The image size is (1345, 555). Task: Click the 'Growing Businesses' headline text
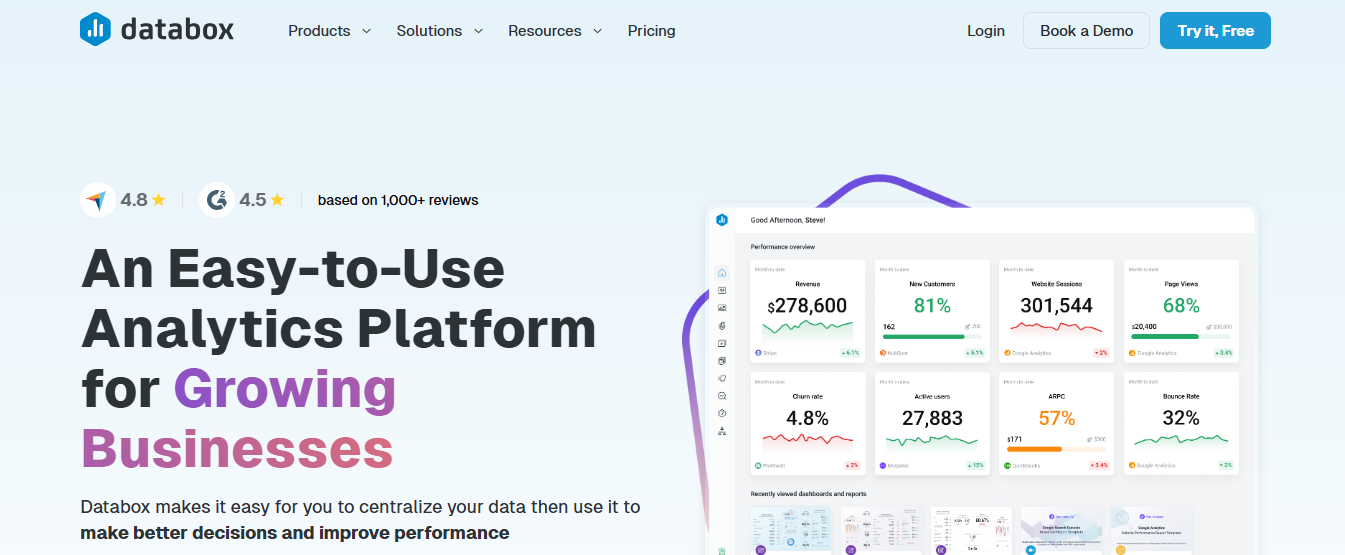(239, 418)
